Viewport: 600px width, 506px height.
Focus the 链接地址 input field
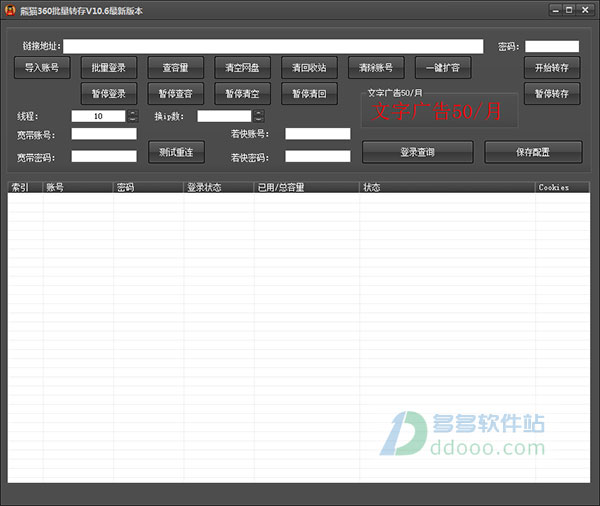273,46
